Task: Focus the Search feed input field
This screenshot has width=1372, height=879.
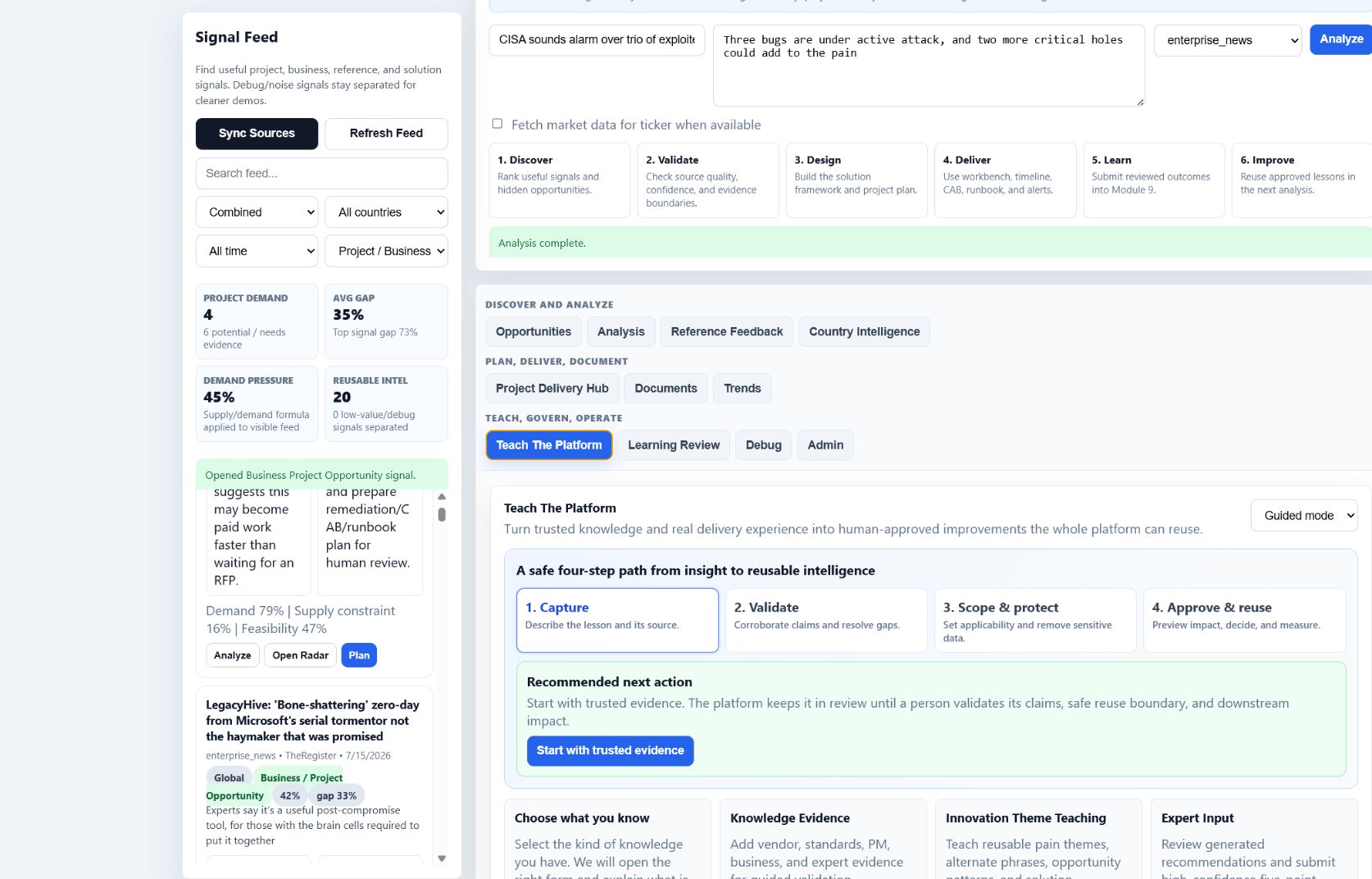Action: [x=321, y=174]
